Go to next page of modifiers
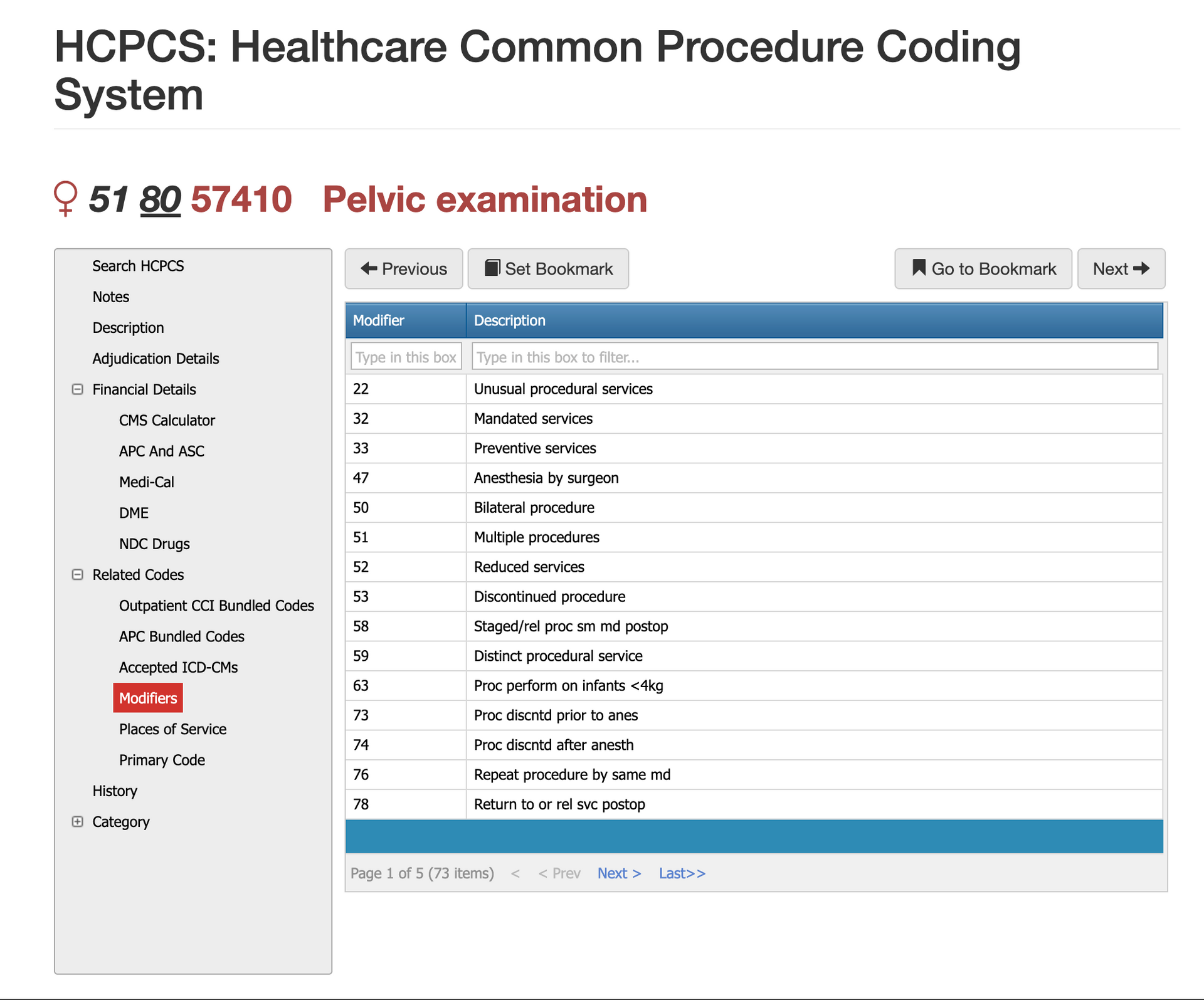 (618, 873)
